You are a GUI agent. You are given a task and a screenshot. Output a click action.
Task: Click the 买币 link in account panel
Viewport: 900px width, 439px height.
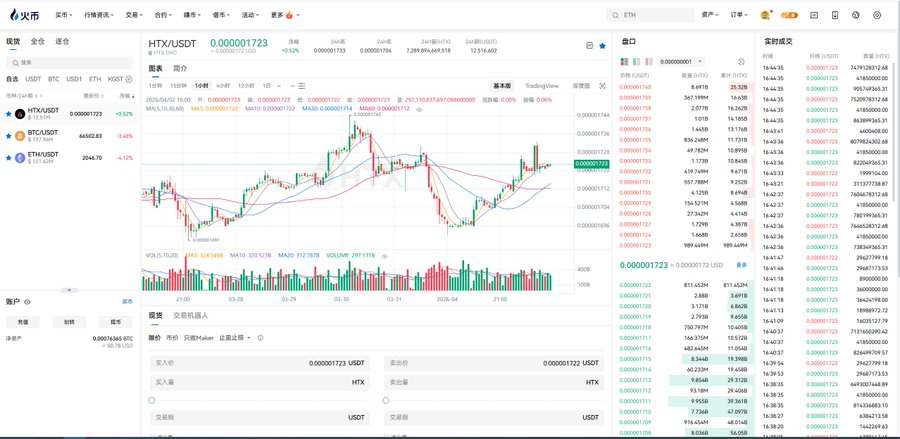[127, 301]
